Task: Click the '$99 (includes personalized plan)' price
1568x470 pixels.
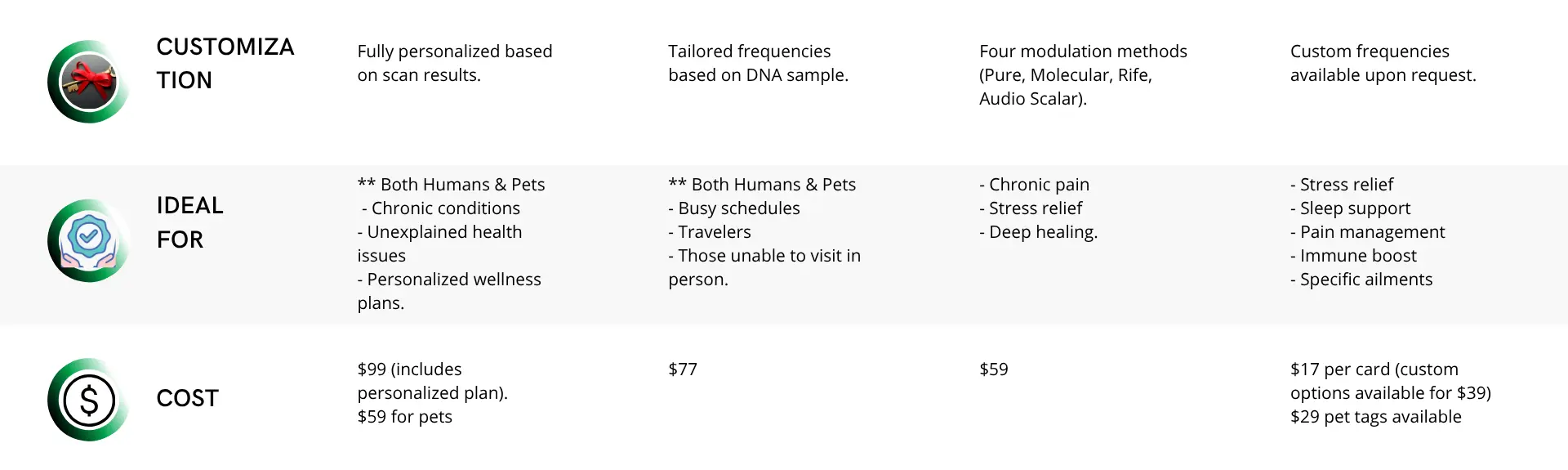Action: click(x=433, y=381)
